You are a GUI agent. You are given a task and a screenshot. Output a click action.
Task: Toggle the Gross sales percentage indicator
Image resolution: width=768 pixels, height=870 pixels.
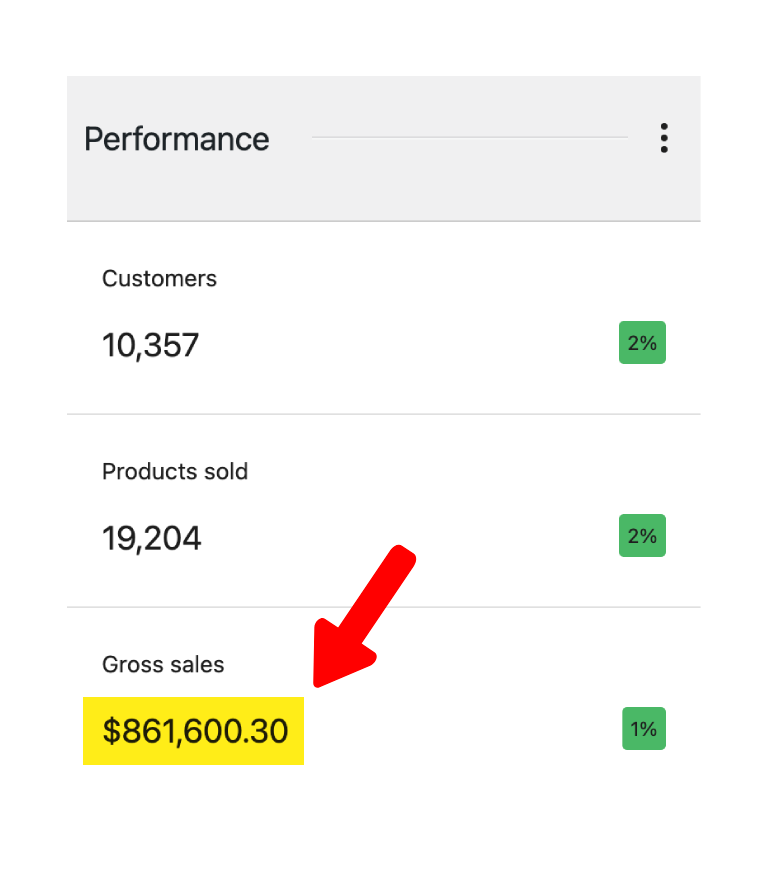click(642, 729)
